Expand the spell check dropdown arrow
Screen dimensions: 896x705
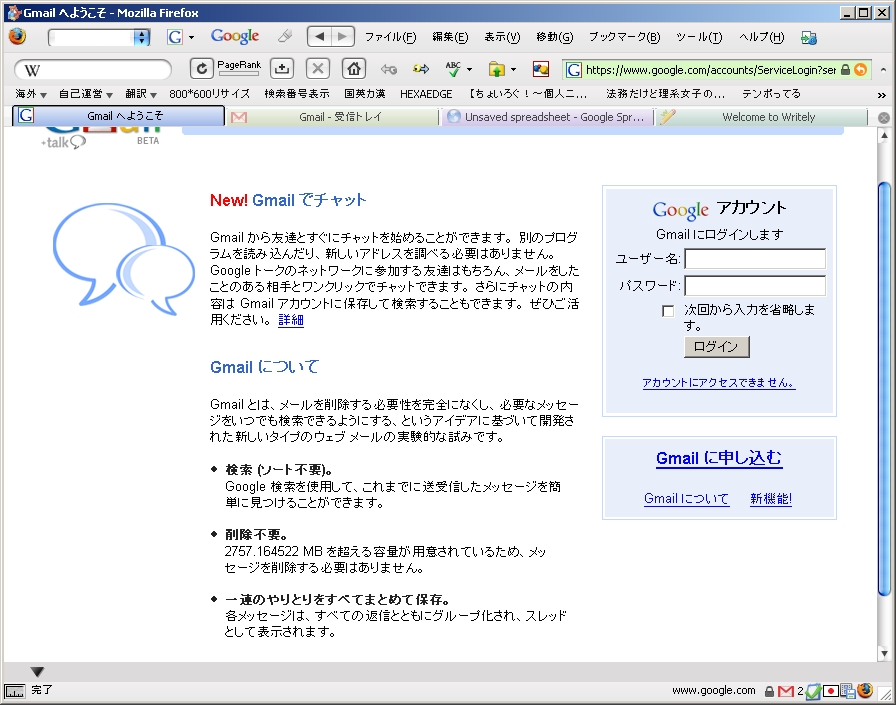pyautogui.click(x=470, y=70)
